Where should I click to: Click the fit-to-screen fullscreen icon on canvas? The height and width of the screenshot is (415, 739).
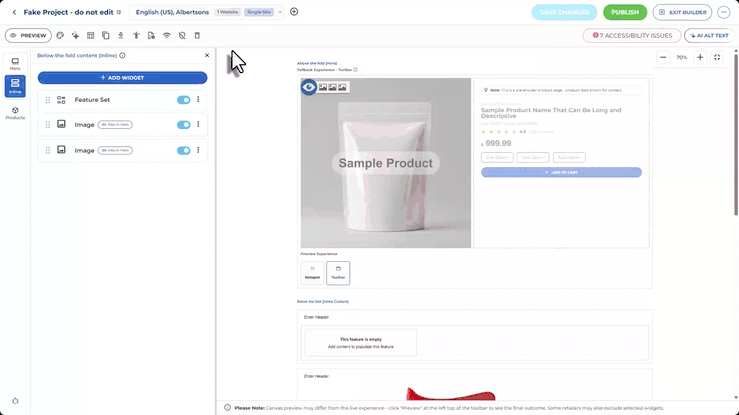pos(717,57)
